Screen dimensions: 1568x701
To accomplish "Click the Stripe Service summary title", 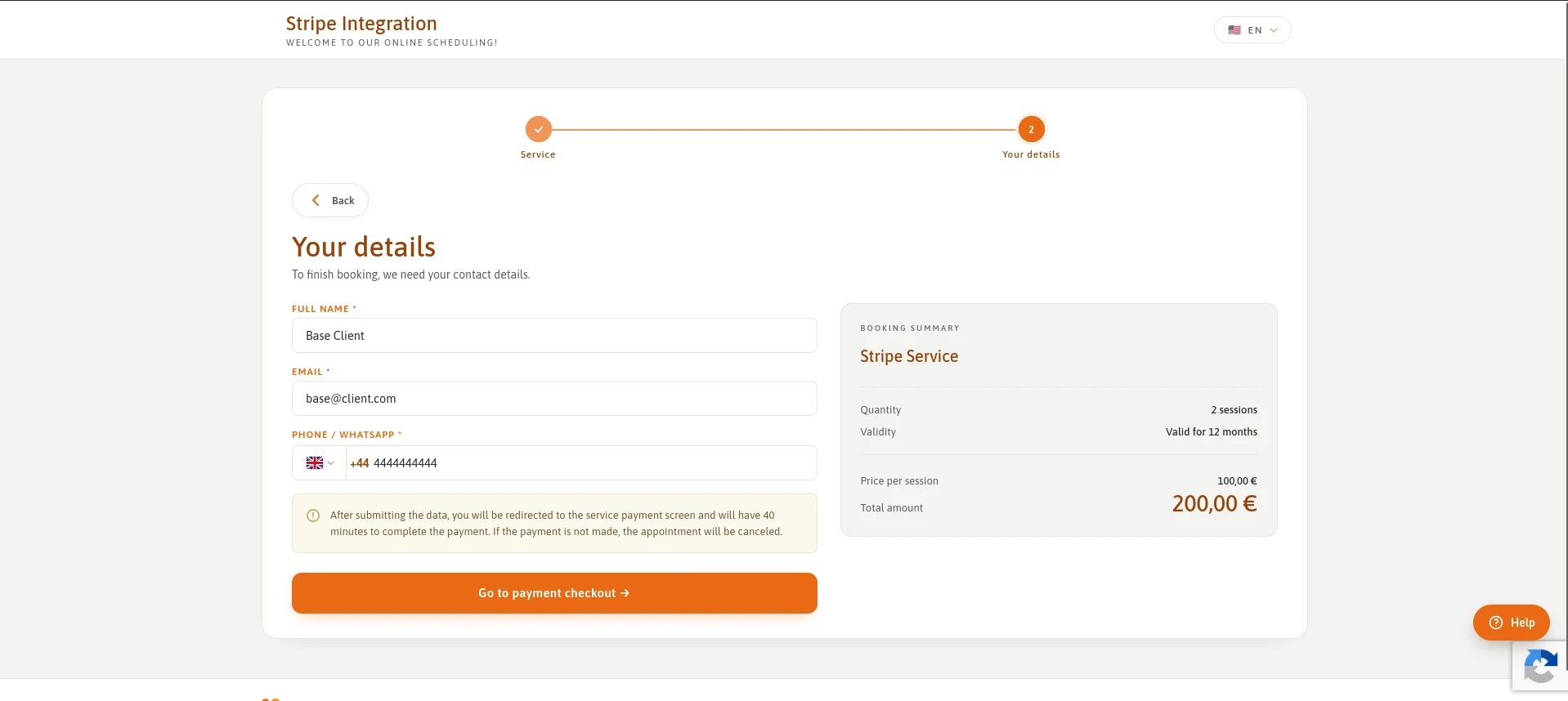I will point(909,356).
